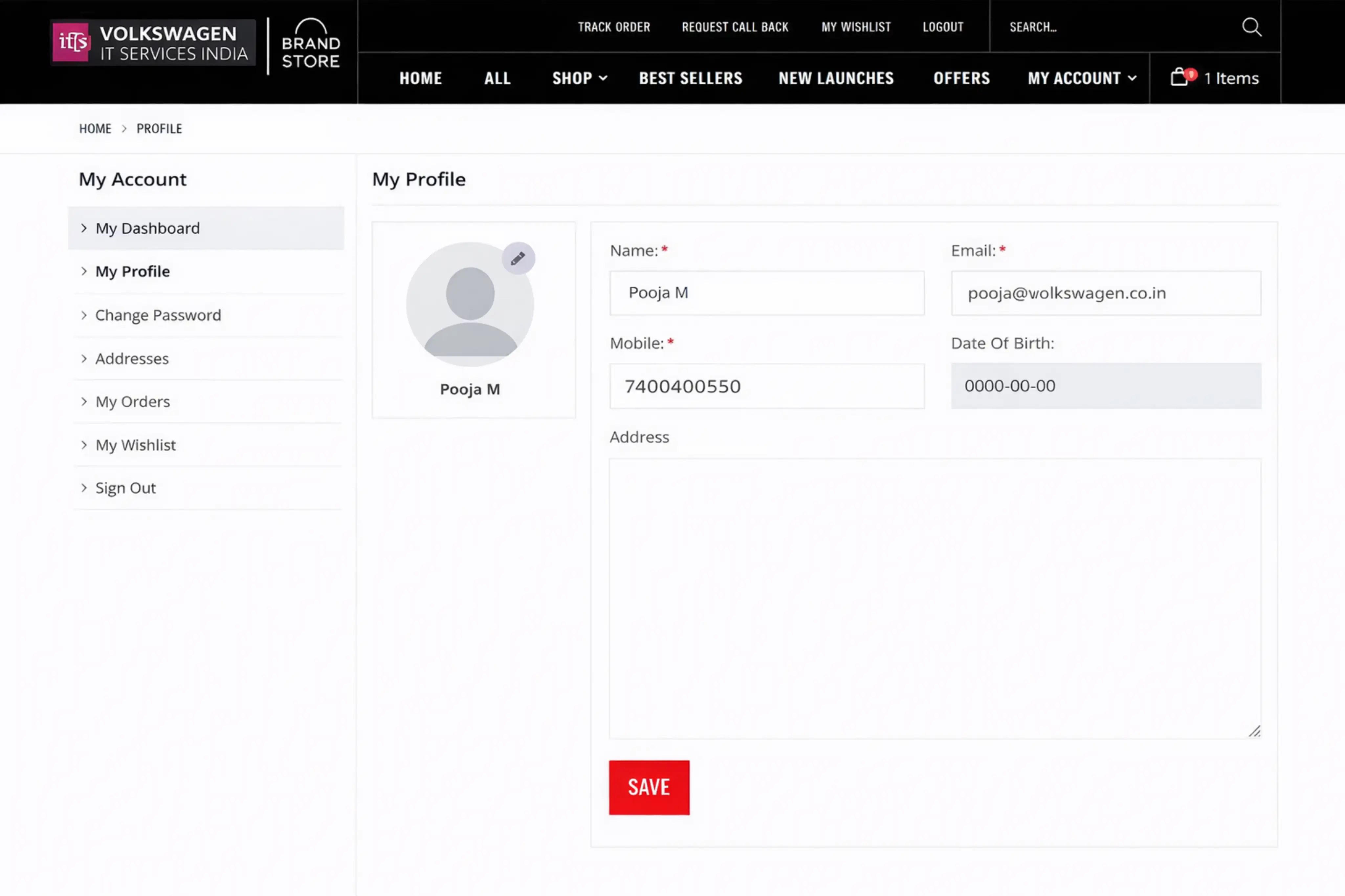Click the Address text area resize handle
This screenshot has width=1345, height=896.
pyautogui.click(x=1256, y=732)
